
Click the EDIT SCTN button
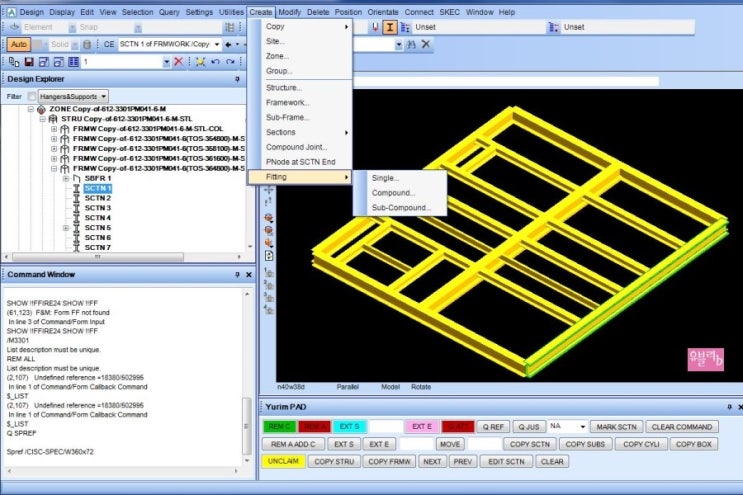click(x=506, y=461)
